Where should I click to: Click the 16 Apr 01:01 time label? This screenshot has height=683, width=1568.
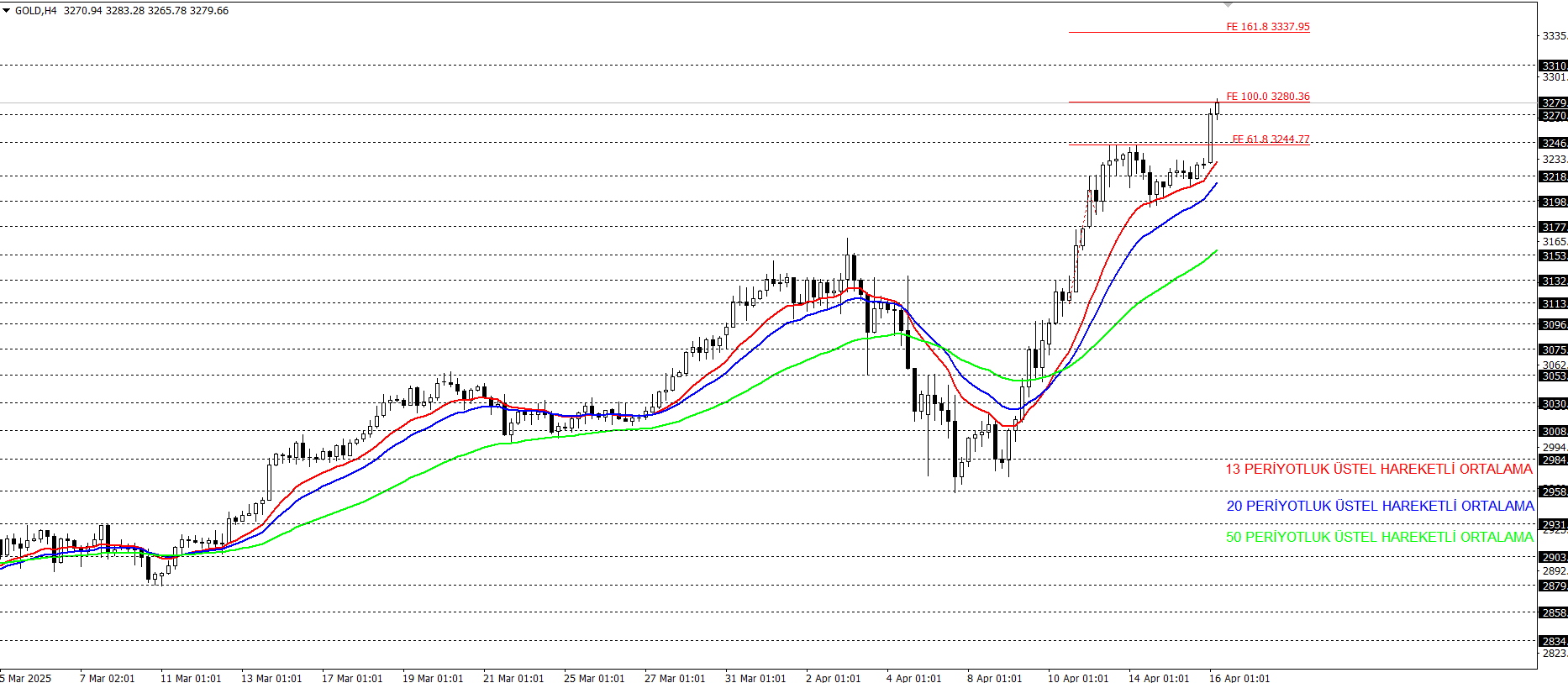point(1239,678)
